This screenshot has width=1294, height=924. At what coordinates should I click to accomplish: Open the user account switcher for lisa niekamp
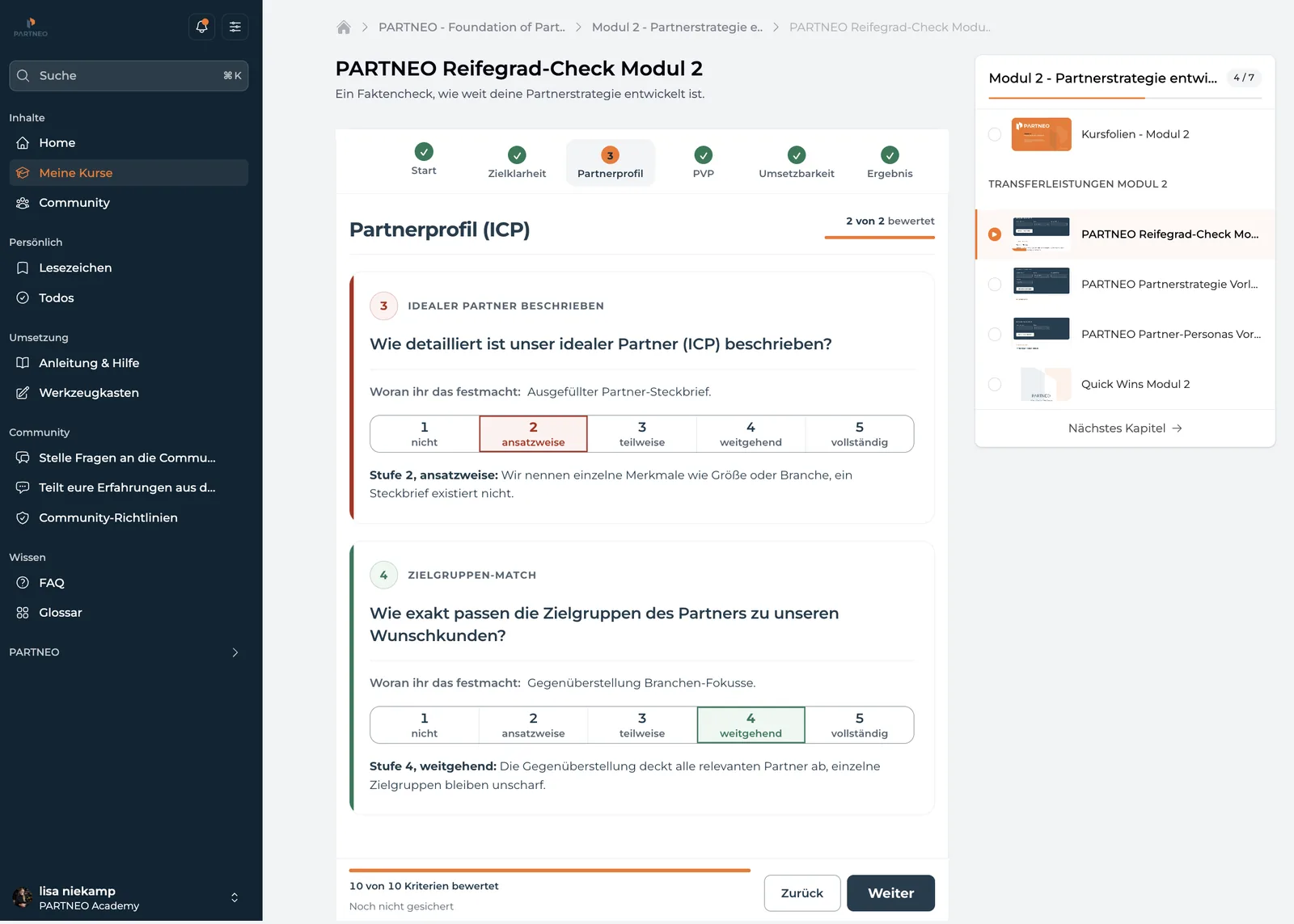click(129, 898)
